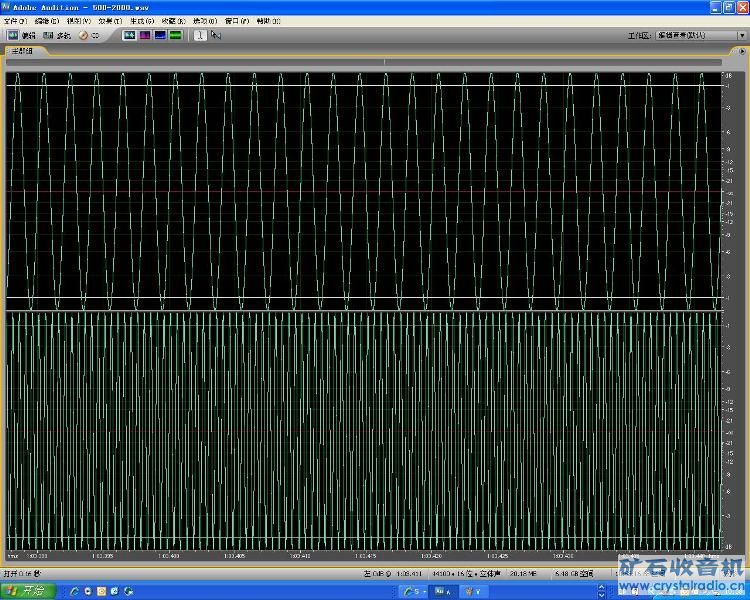This screenshot has width=750, height=600.
Task: Open the Windows 开始 Start button
Action: [28, 591]
